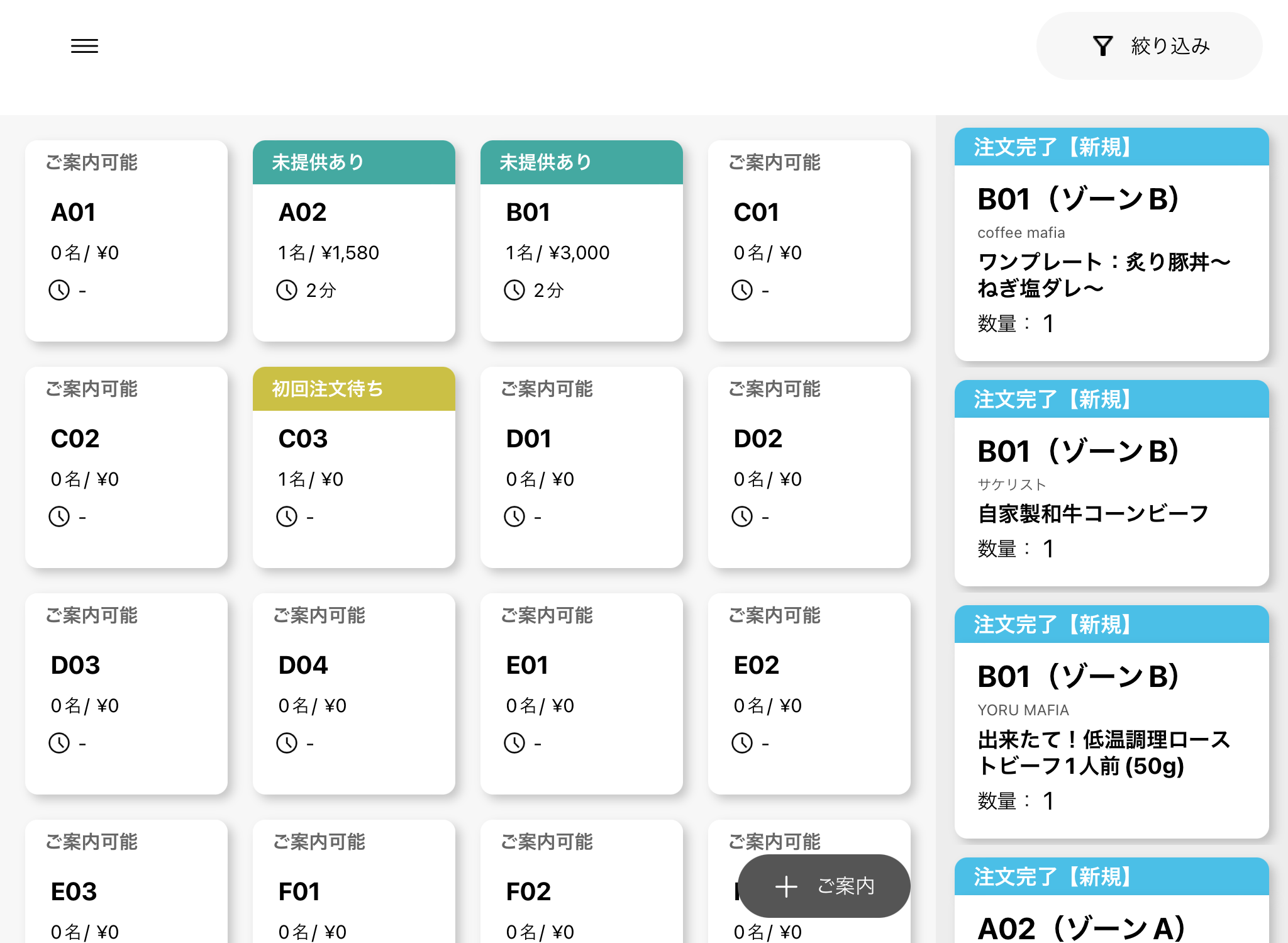Viewport: 1288px width, 943px height.
Task: Click the clock icon on table A02
Action: pyautogui.click(x=287, y=290)
